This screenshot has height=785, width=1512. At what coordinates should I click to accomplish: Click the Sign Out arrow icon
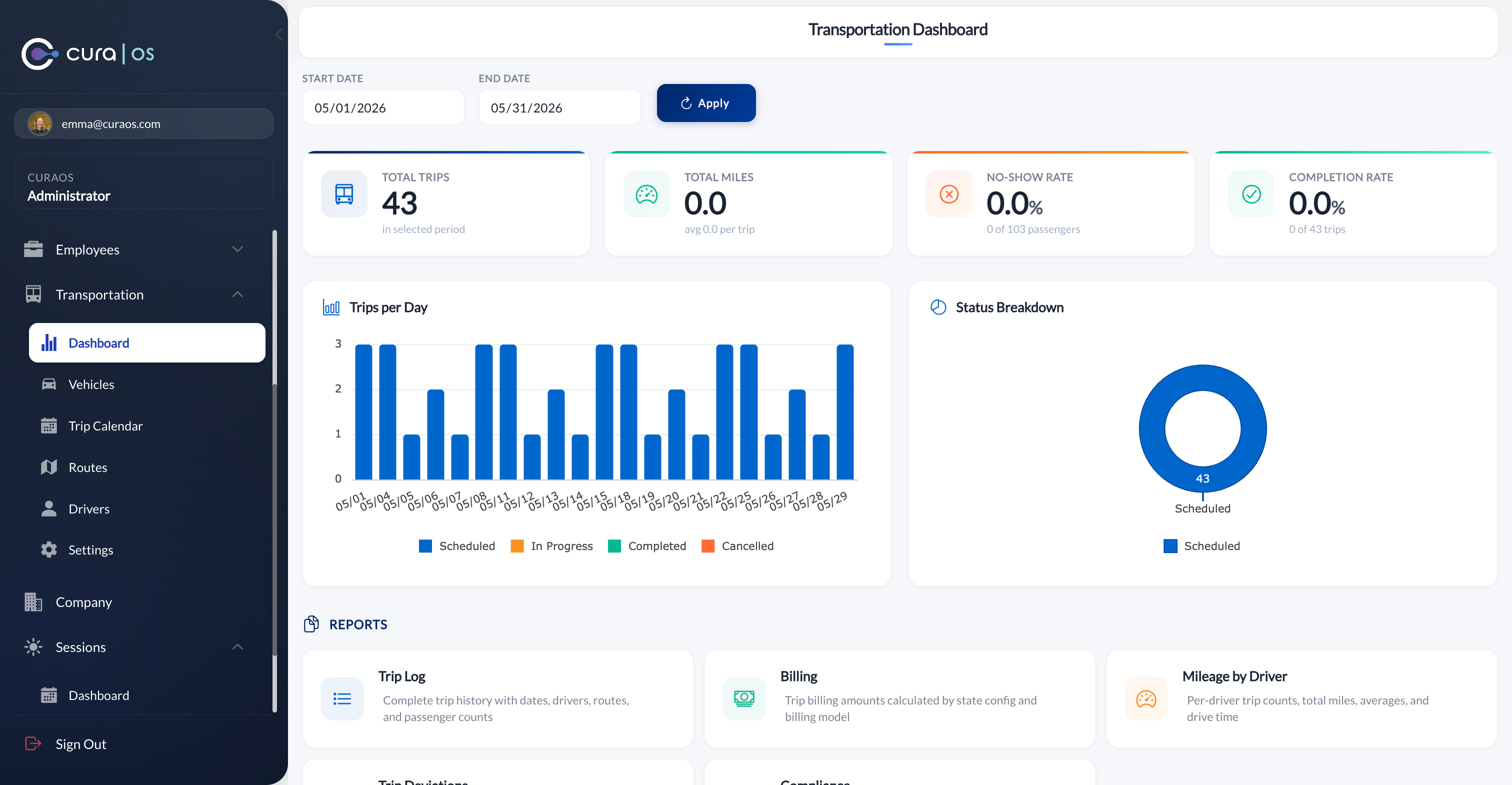point(33,744)
